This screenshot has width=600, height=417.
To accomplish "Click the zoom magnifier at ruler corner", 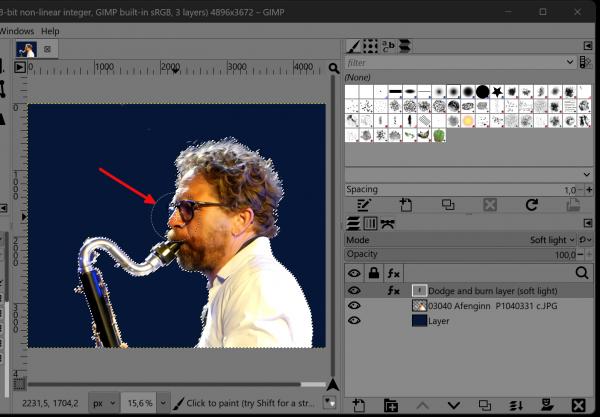I will click(334, 68).
